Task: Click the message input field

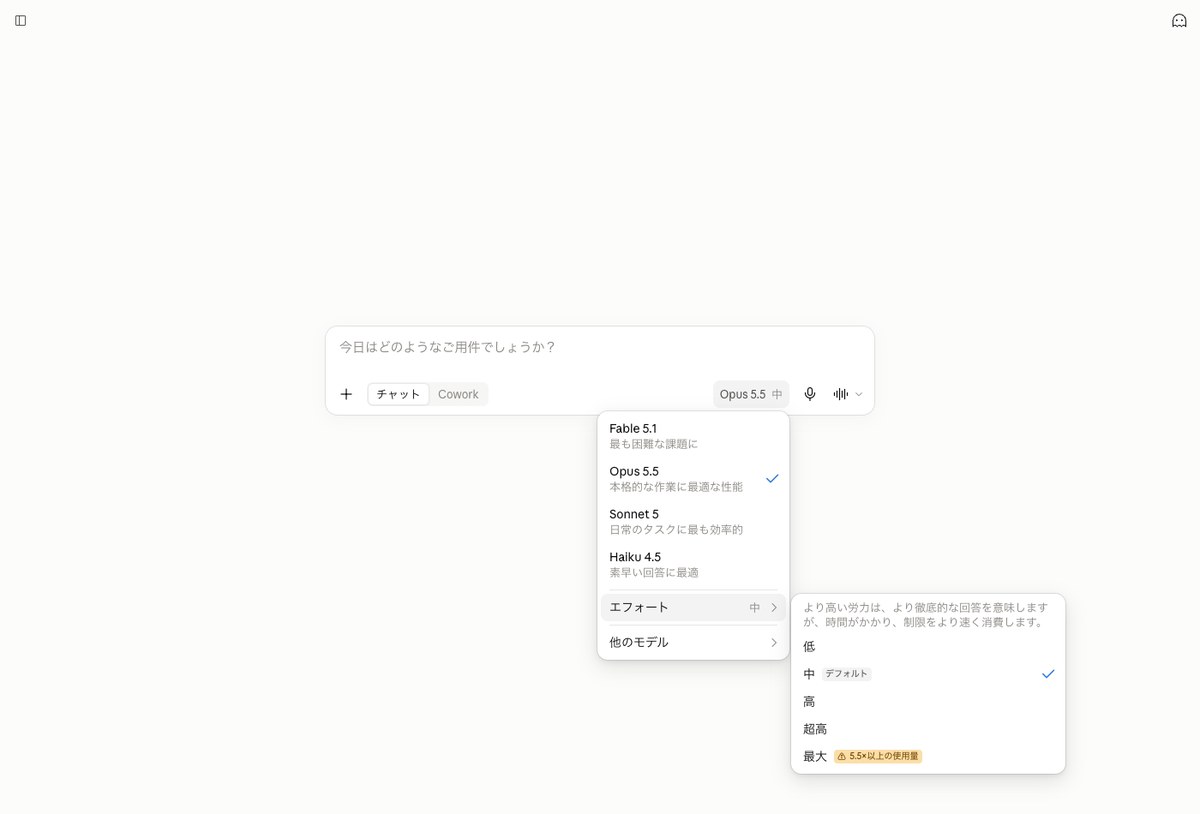Action: [600, 347]
